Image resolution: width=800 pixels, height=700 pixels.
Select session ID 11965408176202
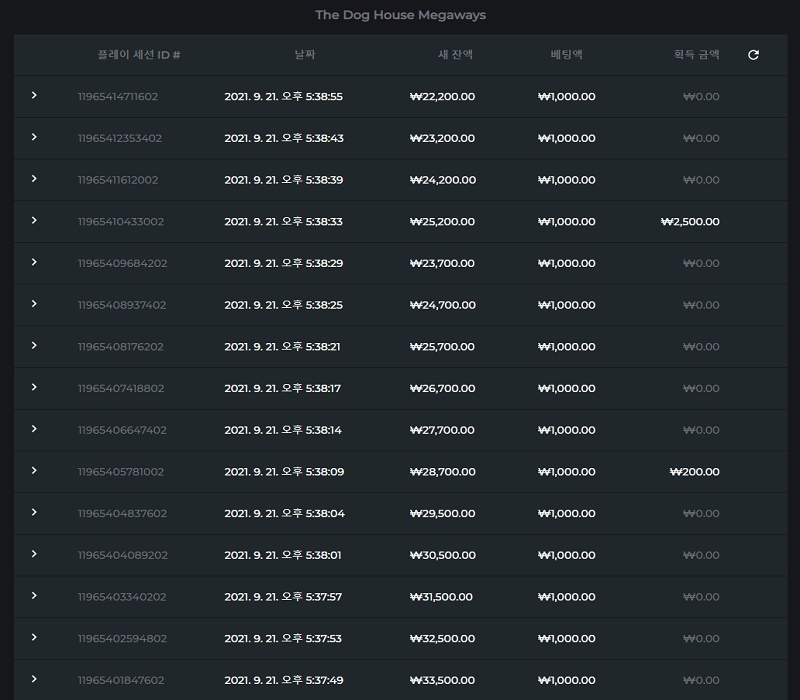120,347
